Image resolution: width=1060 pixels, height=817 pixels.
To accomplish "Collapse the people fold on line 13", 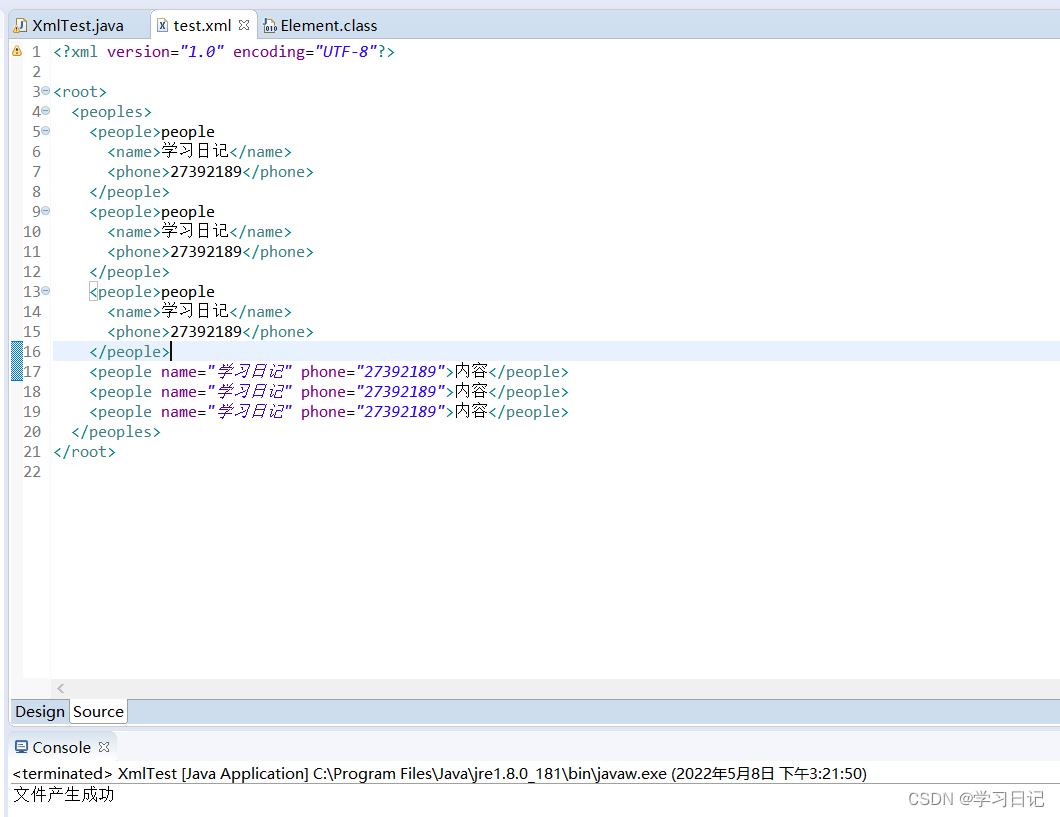I will click(45, 291).
